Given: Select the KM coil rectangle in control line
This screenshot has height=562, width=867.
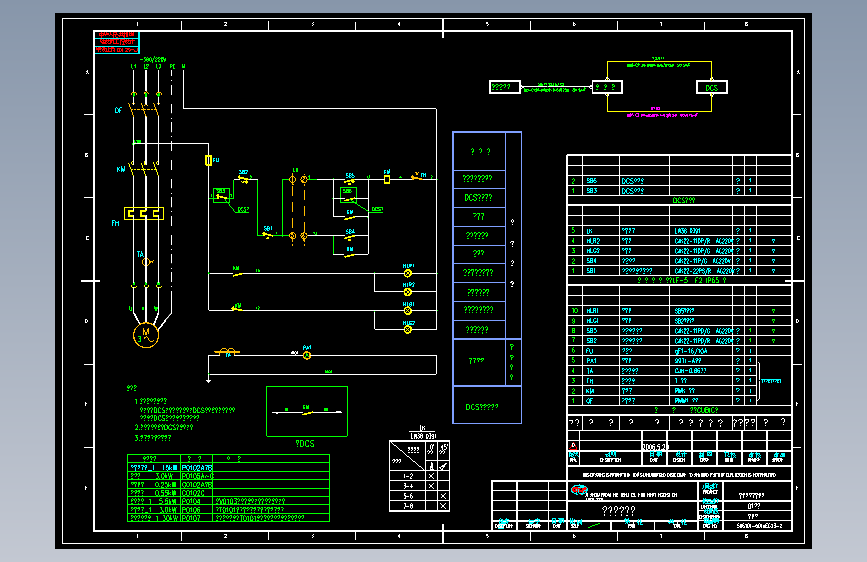Looking at the screenshot, I should (387, 179).
